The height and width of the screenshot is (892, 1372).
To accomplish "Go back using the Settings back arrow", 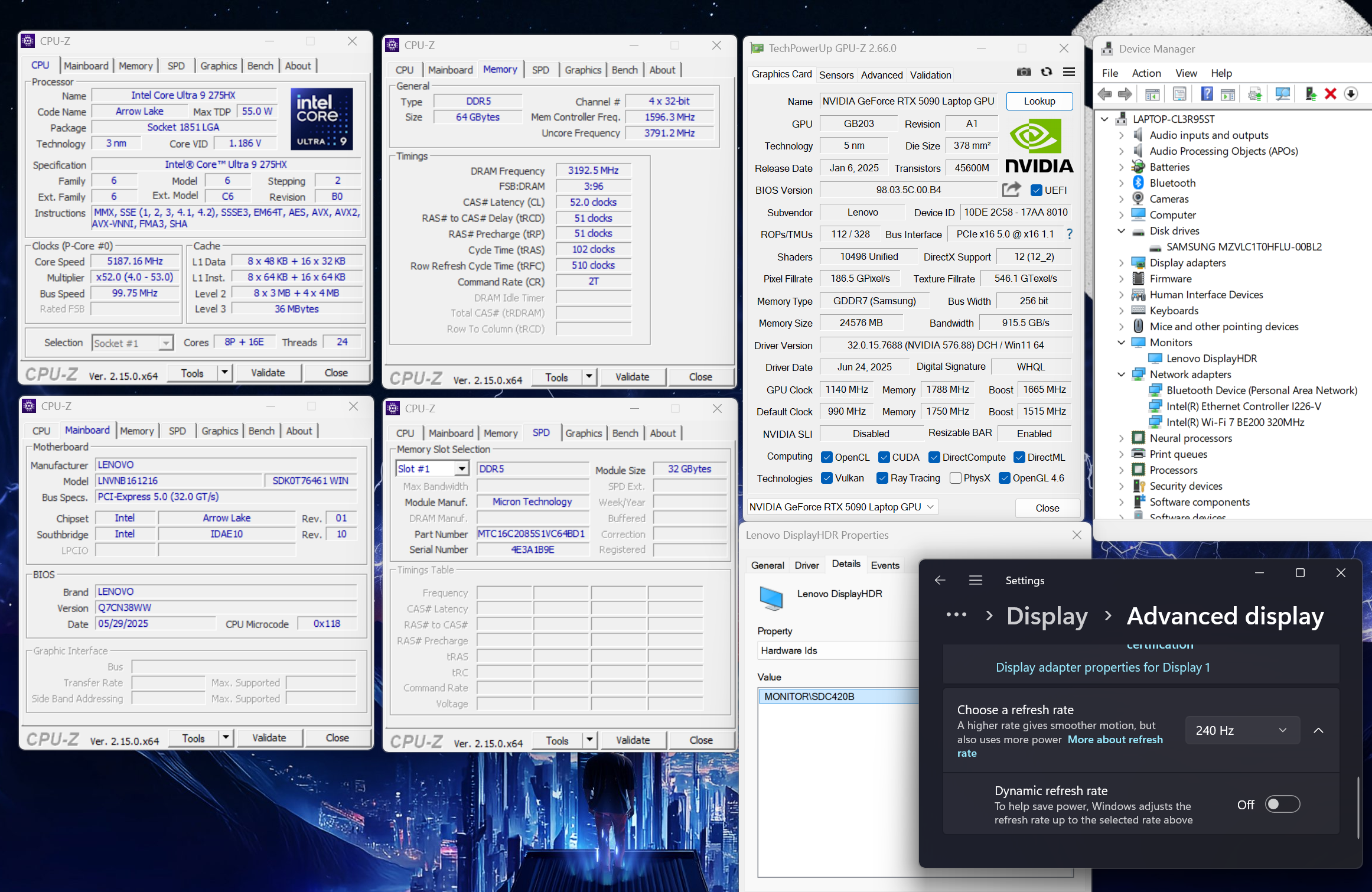I will click(x=940, y=580).
